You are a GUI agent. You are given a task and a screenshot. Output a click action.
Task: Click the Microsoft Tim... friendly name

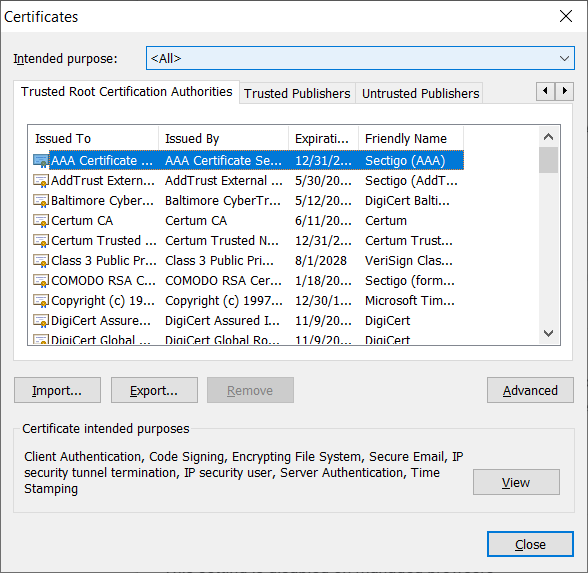[410, 301]
